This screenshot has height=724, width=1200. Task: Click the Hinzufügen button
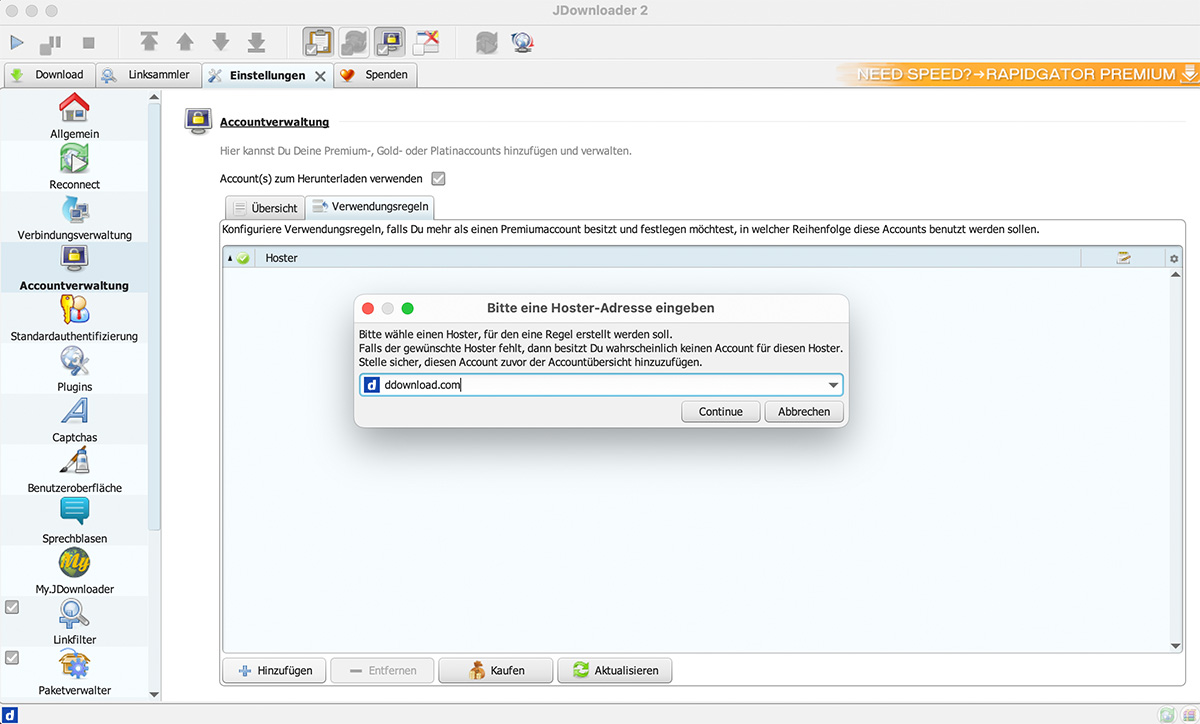(x=274, y=670)
